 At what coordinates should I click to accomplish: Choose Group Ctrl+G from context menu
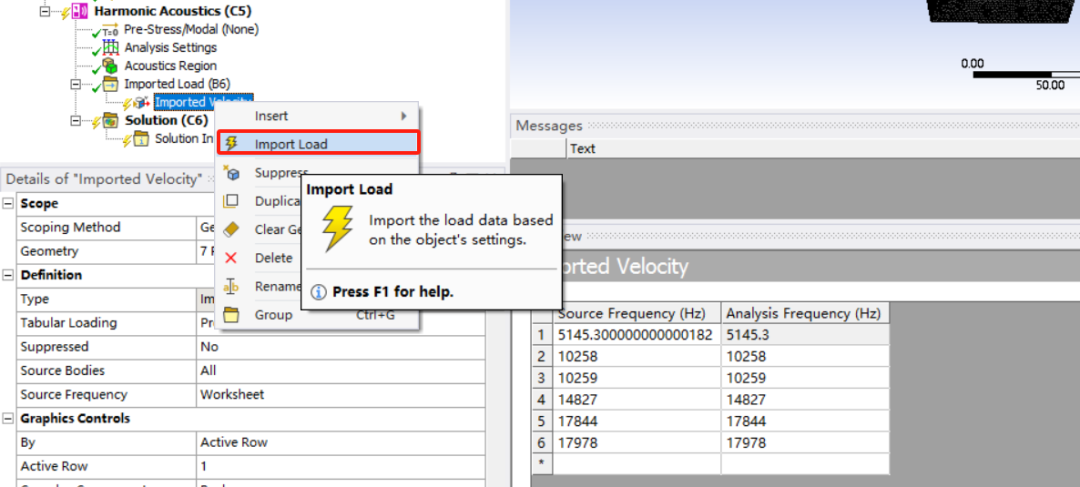pyautogui.click(x=318, y=315)
